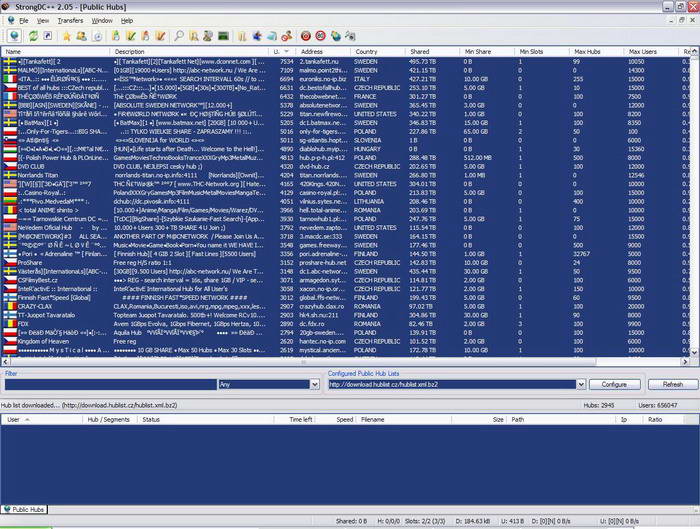The height and width of the screenshot is (529, 700).
Task: Open the Transfers menu
Action: tap(70, 21)
